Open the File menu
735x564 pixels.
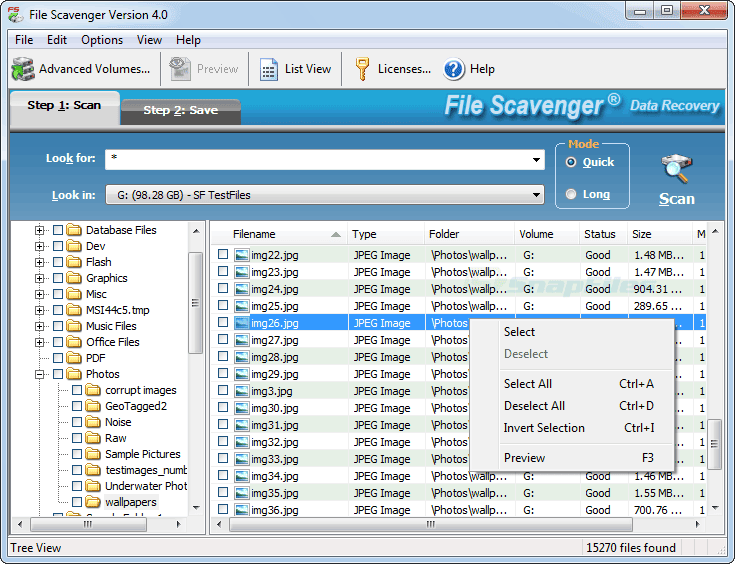(24, 40)
